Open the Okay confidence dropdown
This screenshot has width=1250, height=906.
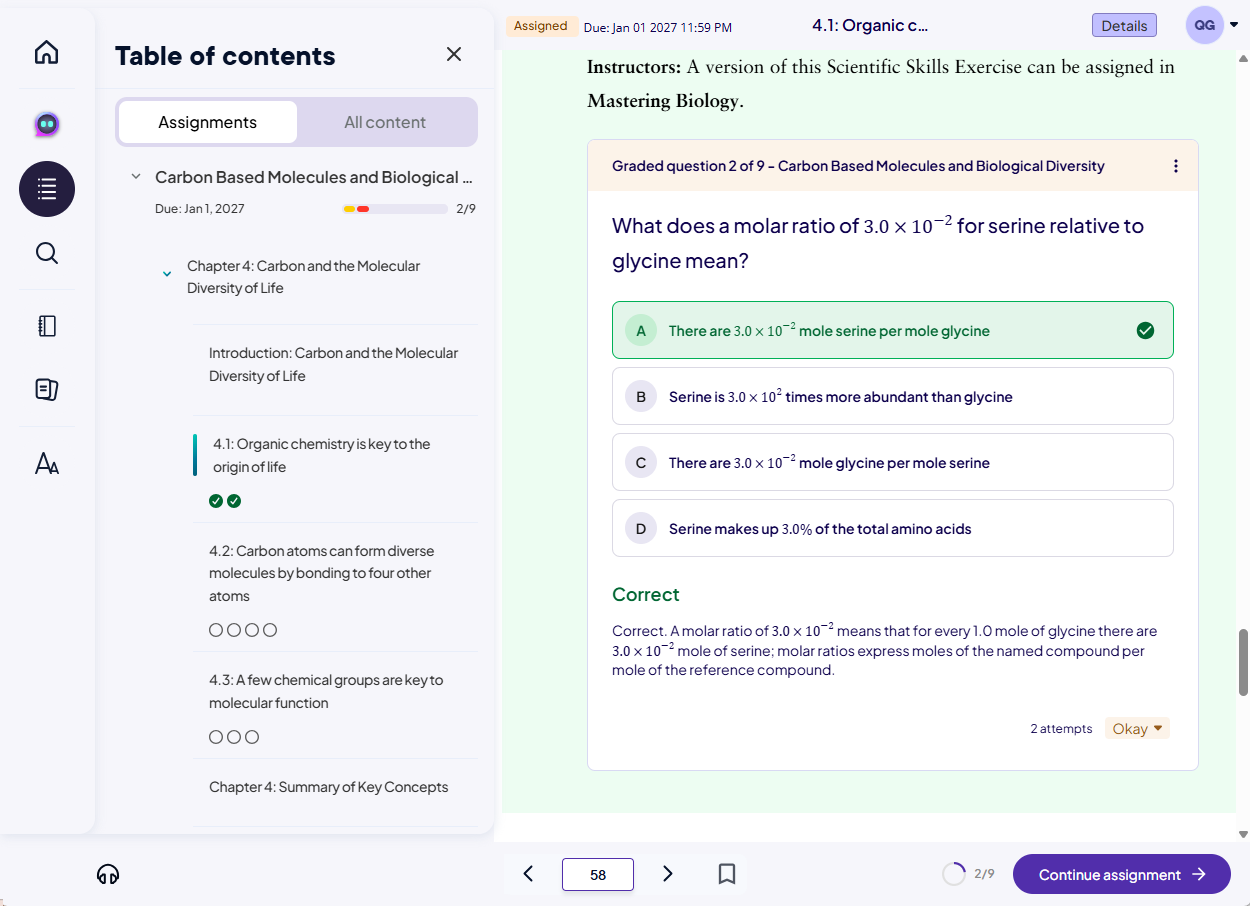[1137, 729]
